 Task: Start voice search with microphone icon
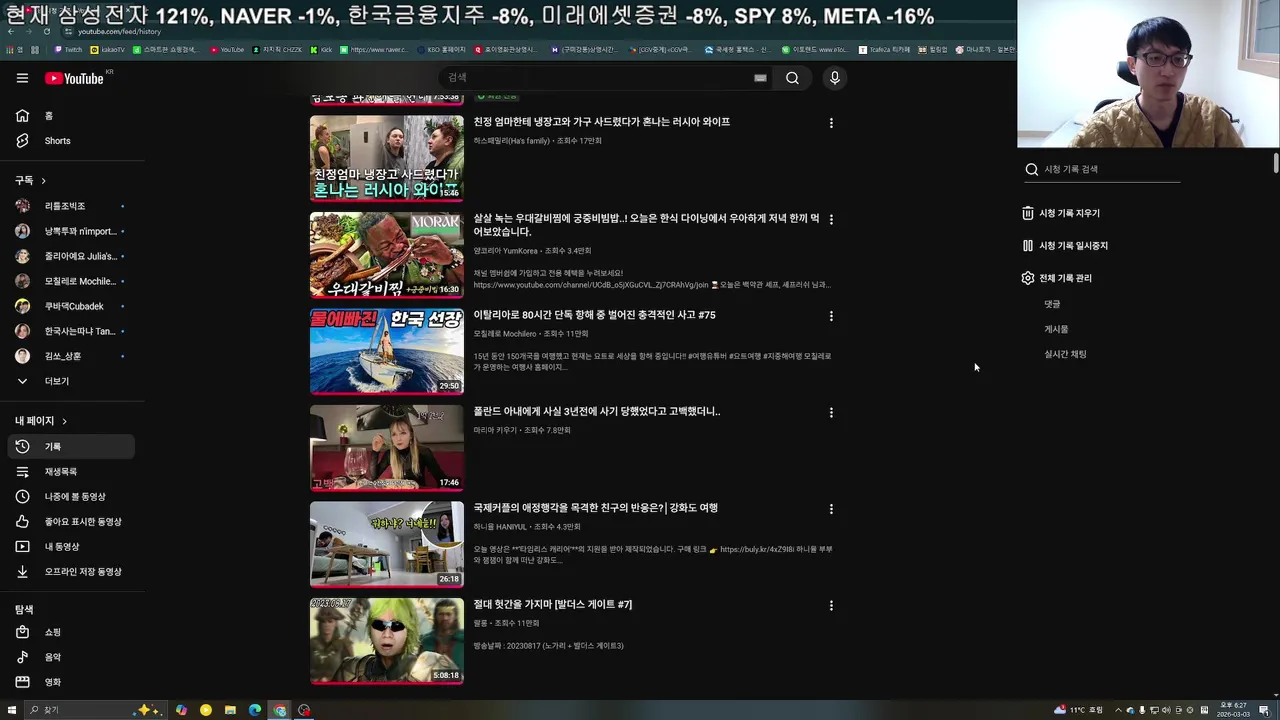(835, 78)
